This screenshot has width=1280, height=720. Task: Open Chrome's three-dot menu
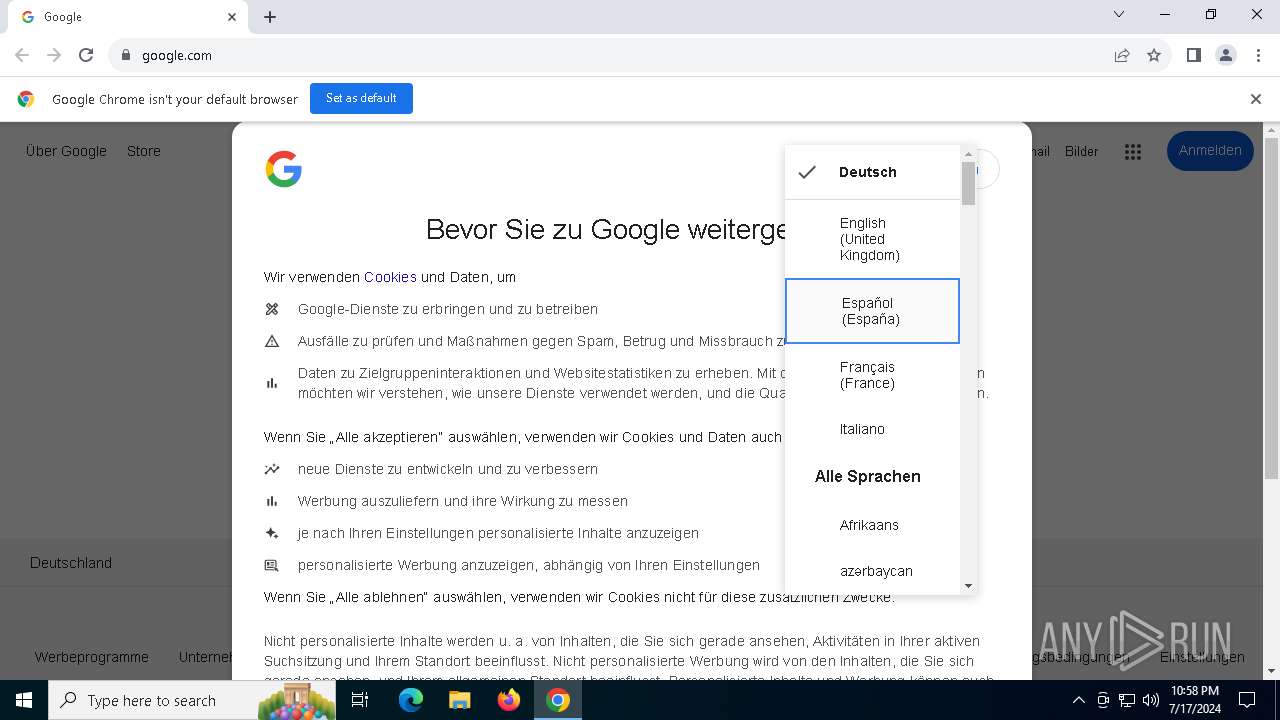[1258, 55]
